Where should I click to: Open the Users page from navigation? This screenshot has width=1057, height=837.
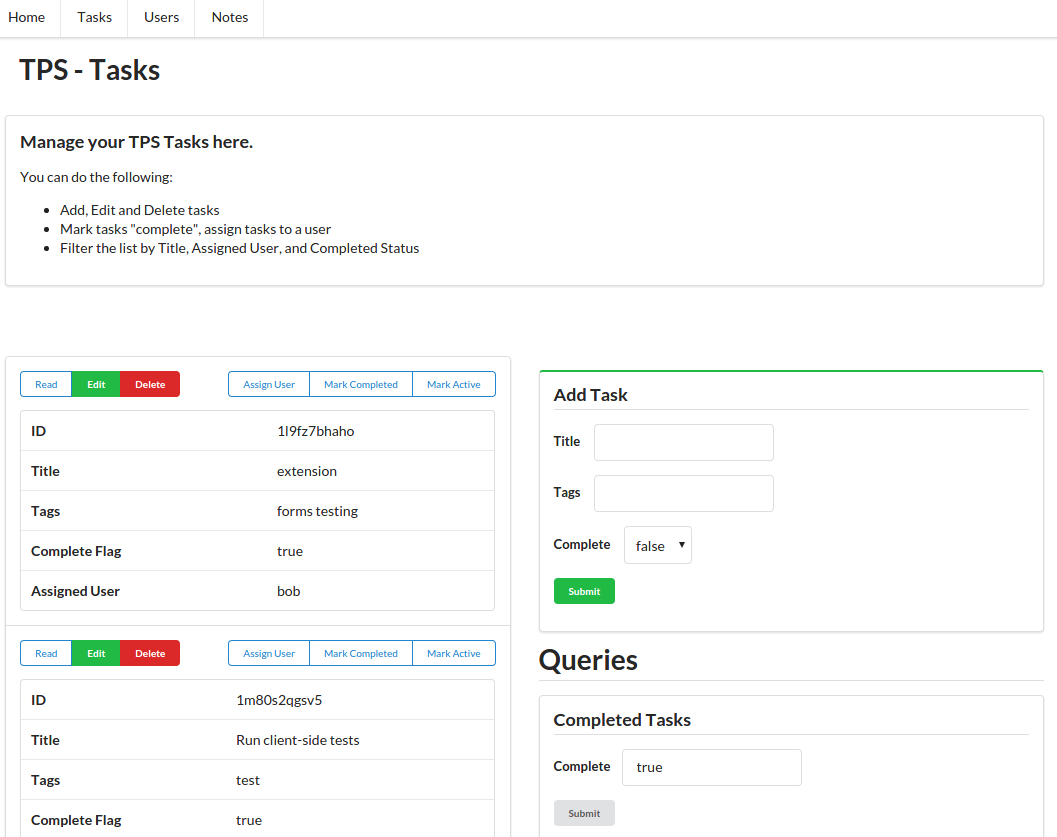161,17
